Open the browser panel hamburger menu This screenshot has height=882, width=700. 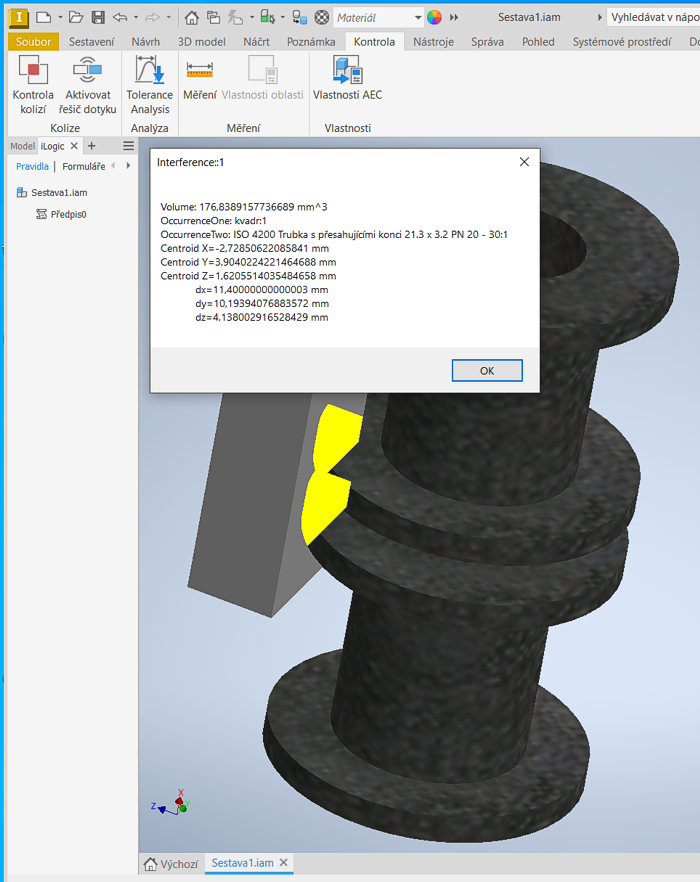click(128, 146)
